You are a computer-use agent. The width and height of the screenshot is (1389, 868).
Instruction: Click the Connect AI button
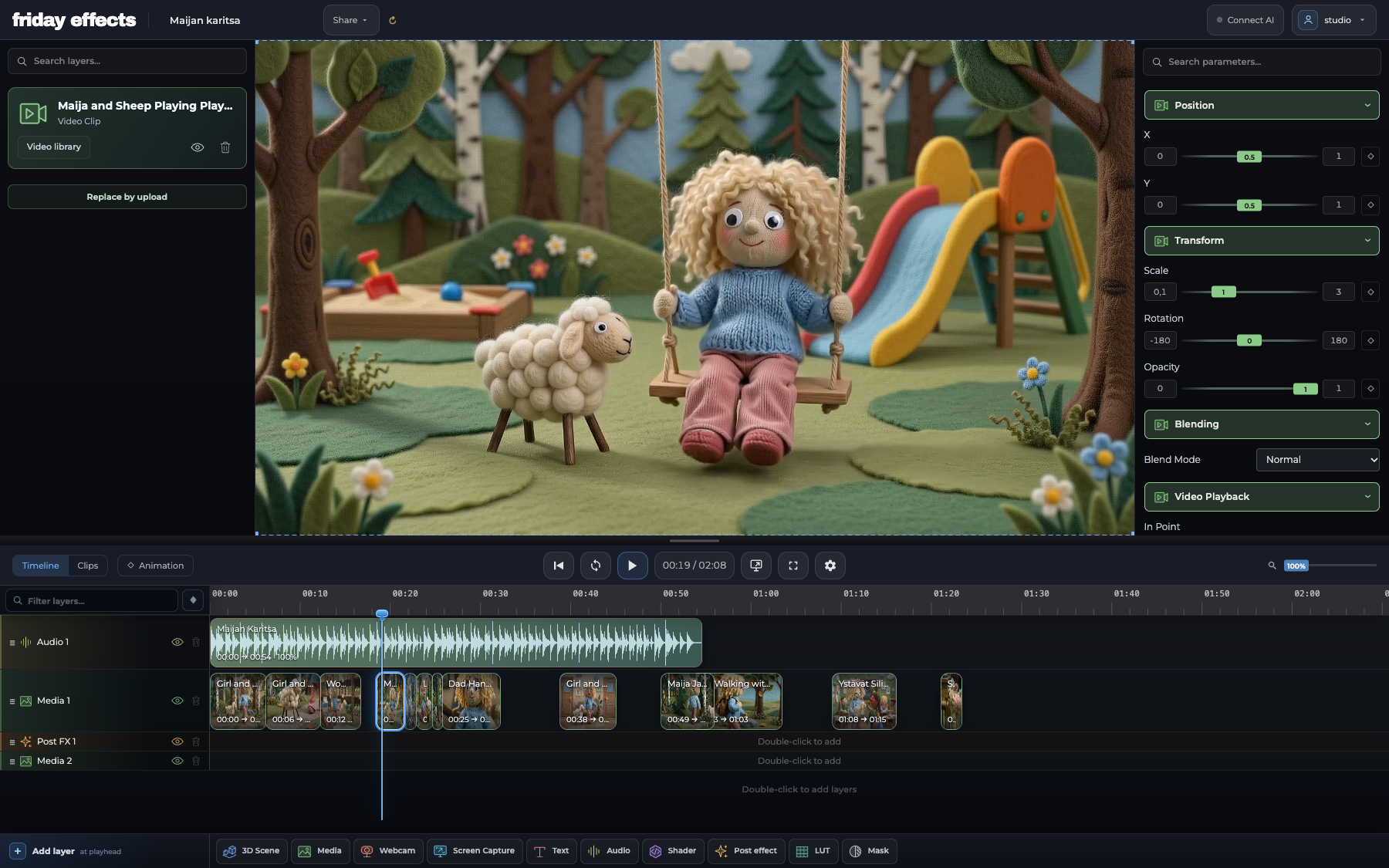pos(1245,20)
